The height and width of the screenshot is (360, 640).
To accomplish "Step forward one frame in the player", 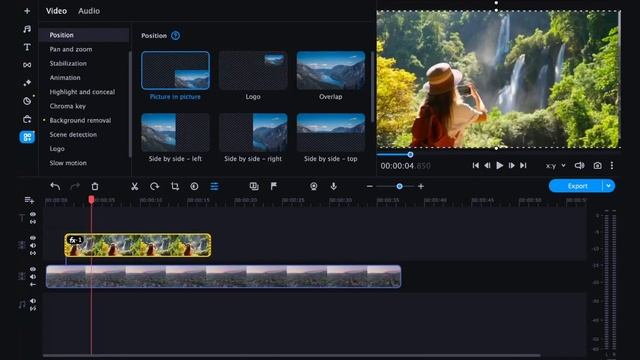I will coord(511,165).
